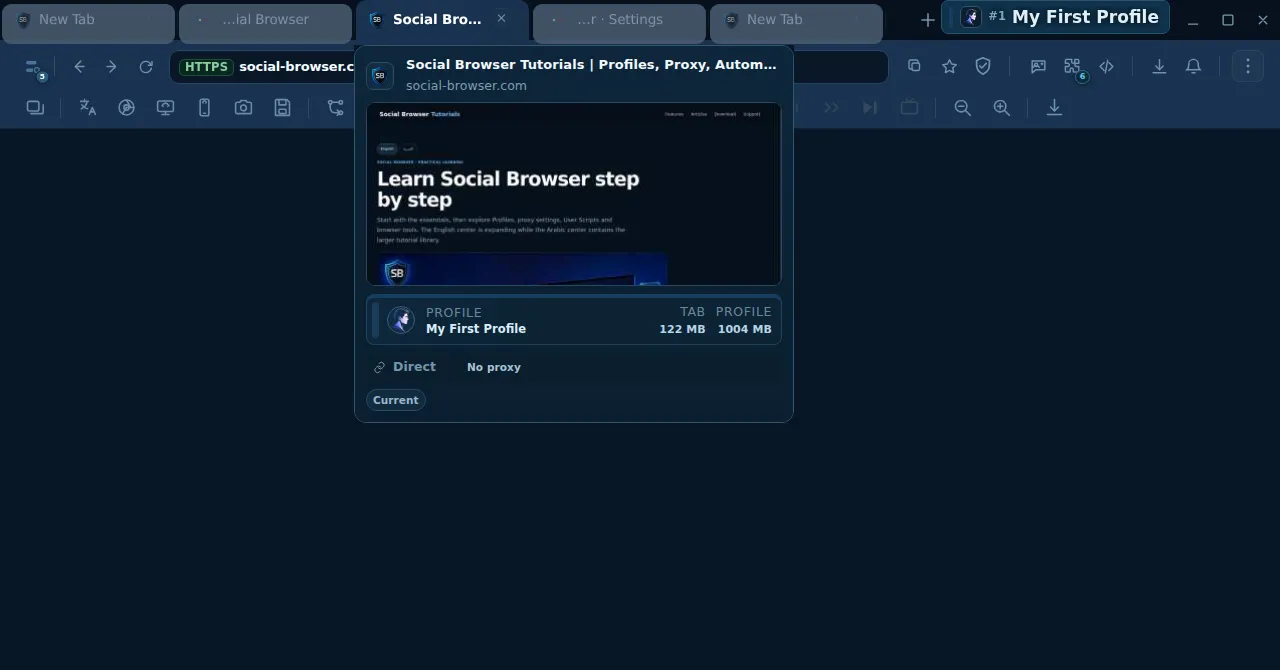Screen dimensions: 1280x670
Task: Open the three-dot browser menu
Action: pos(1247,66)
